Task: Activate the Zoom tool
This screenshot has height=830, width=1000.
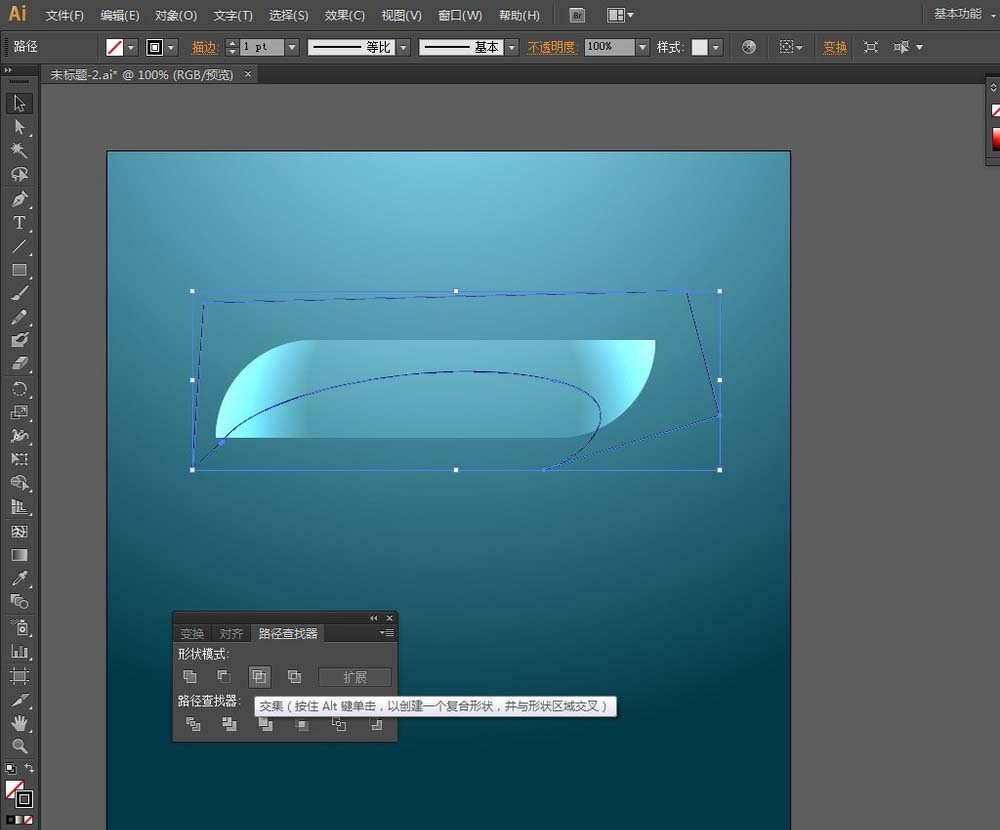Action: coord(19,746)
